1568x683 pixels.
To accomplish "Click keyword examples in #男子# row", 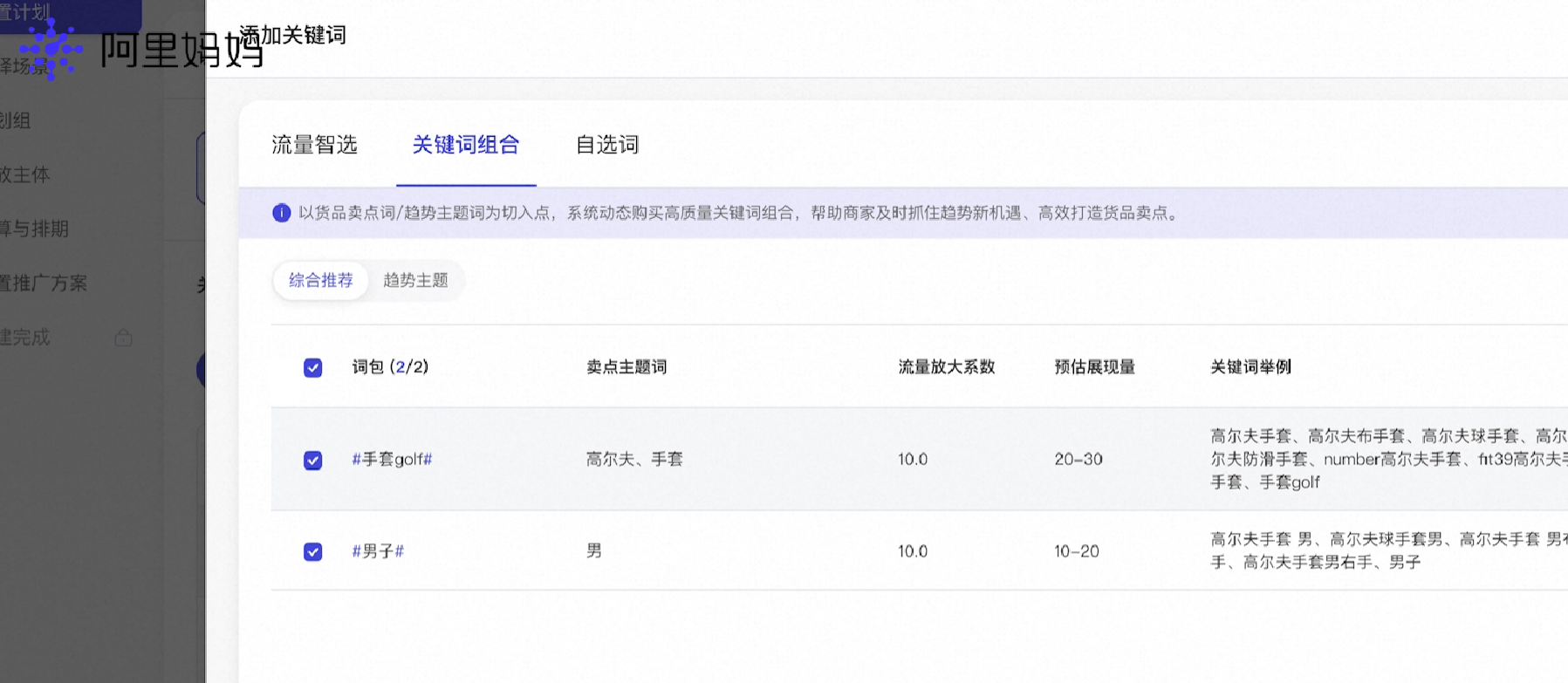I will (1388, 550).
